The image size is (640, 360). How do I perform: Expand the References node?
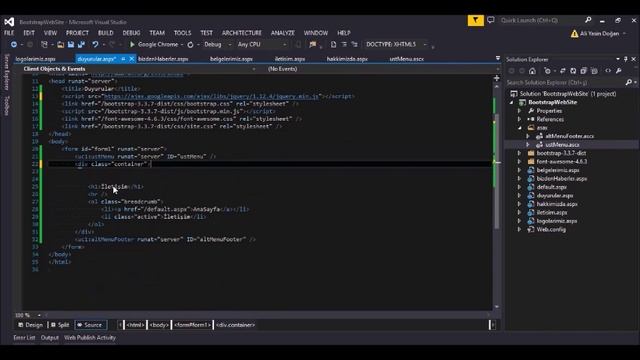tap(520, 119)
